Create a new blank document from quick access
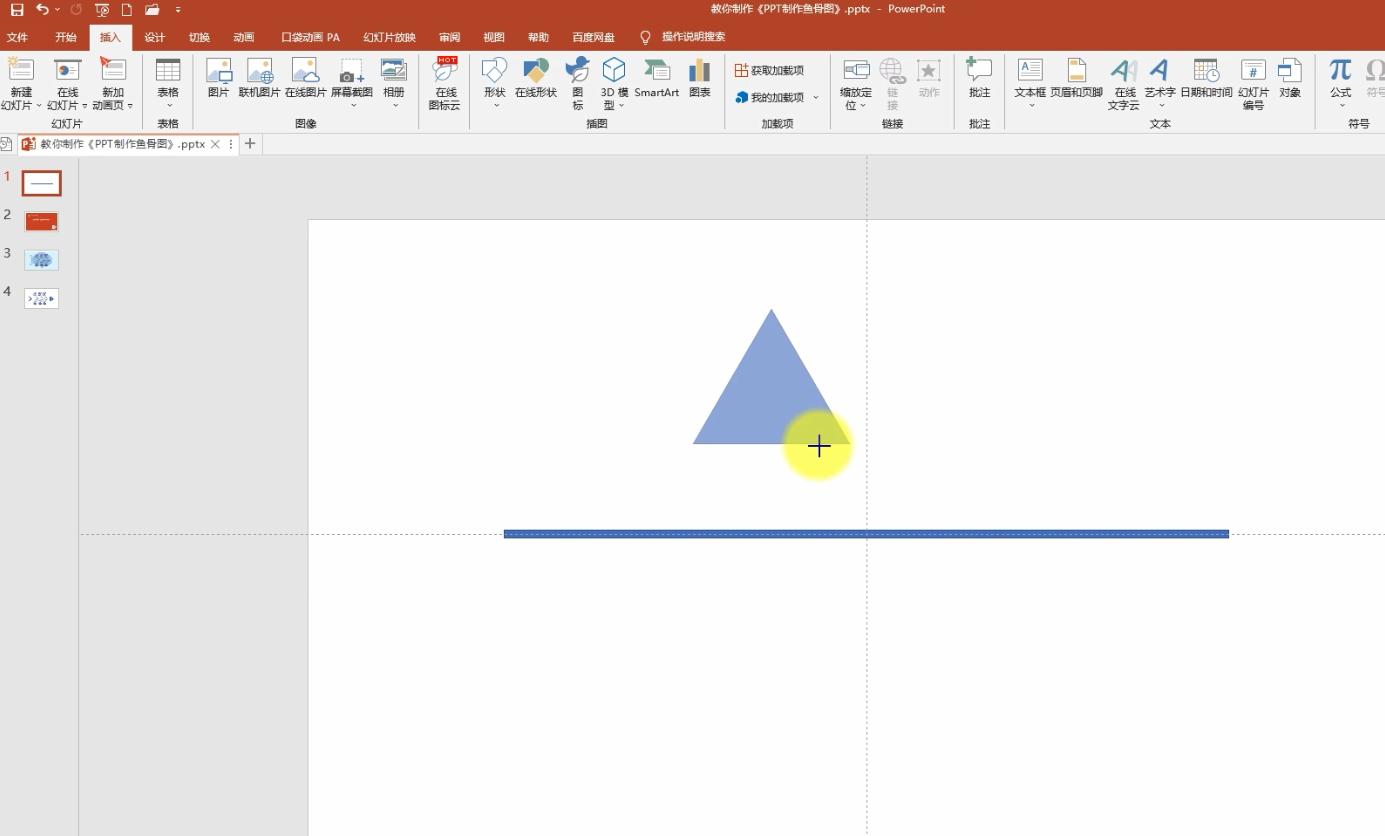This screenshot has height=836, width=1385. coord(127,10)
